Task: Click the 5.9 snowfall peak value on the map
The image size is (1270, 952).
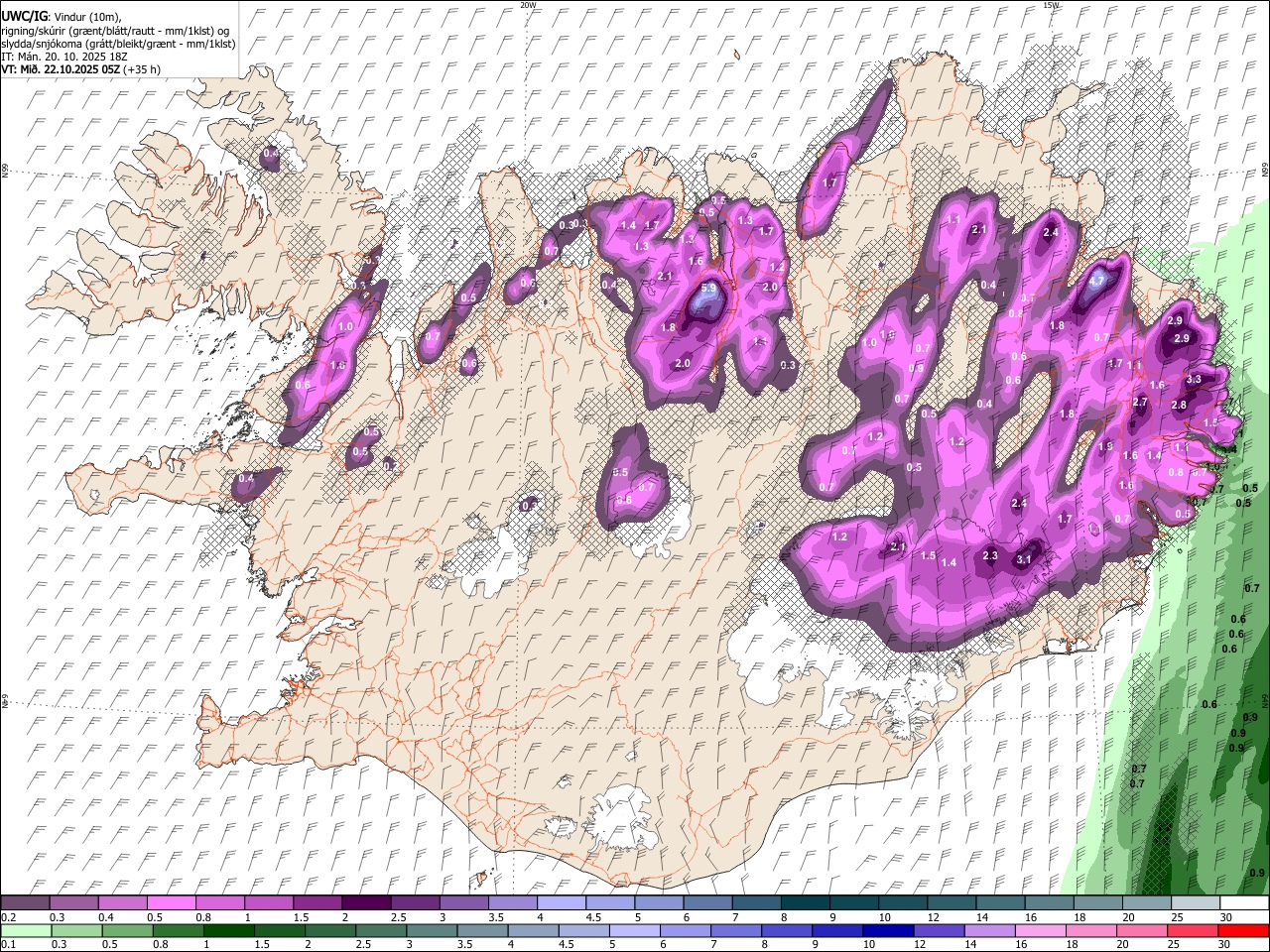Action: 707,289
